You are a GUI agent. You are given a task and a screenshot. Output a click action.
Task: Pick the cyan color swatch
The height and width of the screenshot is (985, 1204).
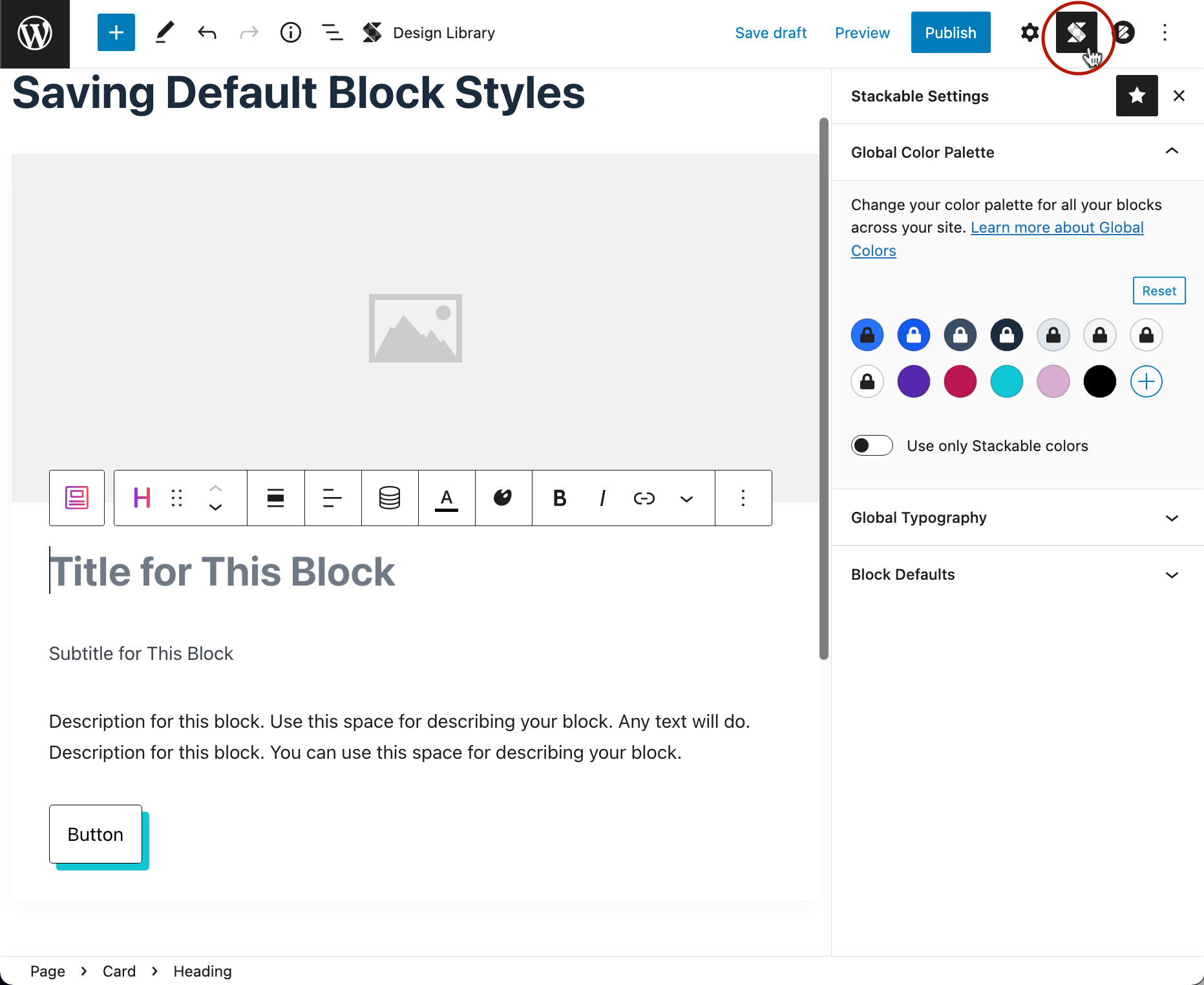pos(1007,381)
